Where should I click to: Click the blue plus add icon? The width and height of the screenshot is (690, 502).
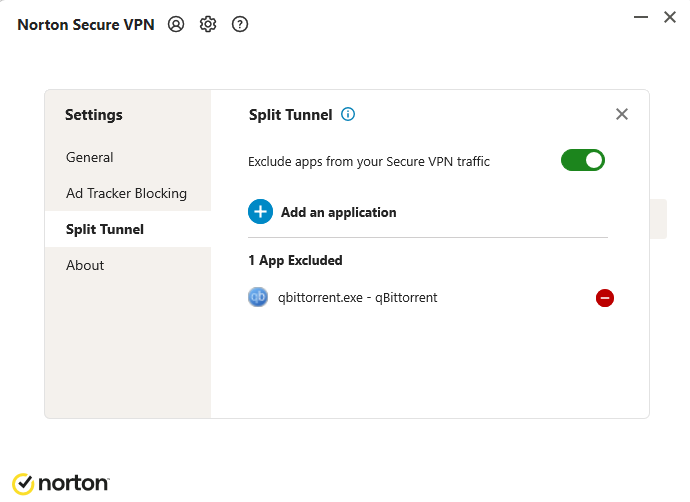point(260,212)
